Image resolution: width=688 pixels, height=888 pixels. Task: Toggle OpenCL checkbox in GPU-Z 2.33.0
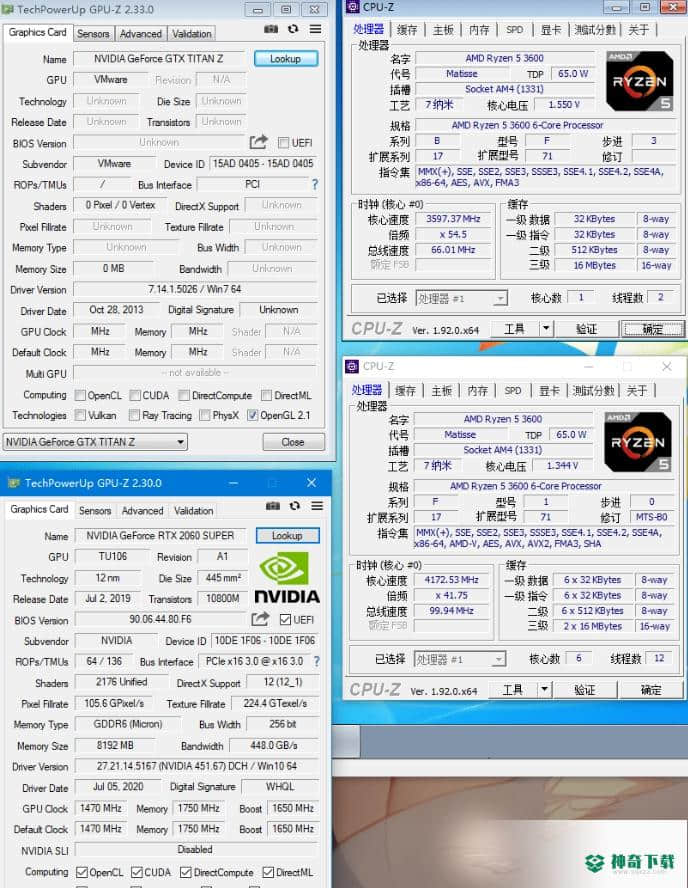80,395
